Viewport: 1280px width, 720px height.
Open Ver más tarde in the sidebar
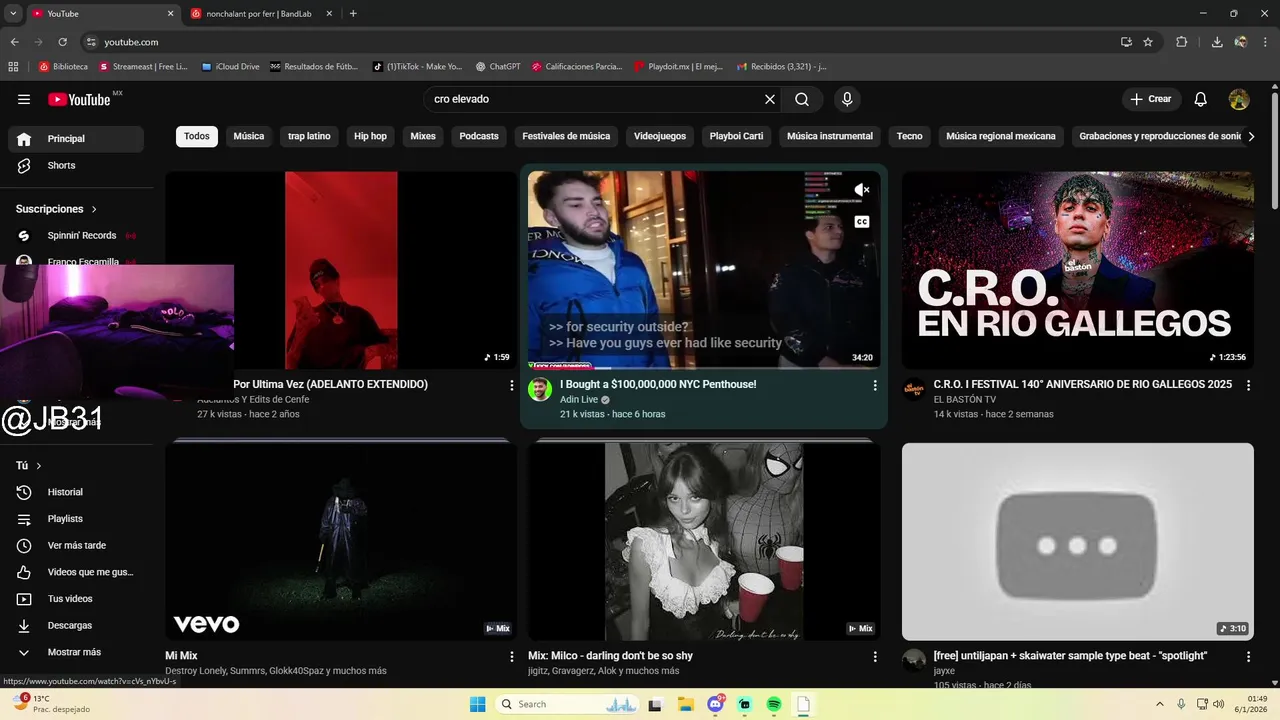(x=76, y=545)
